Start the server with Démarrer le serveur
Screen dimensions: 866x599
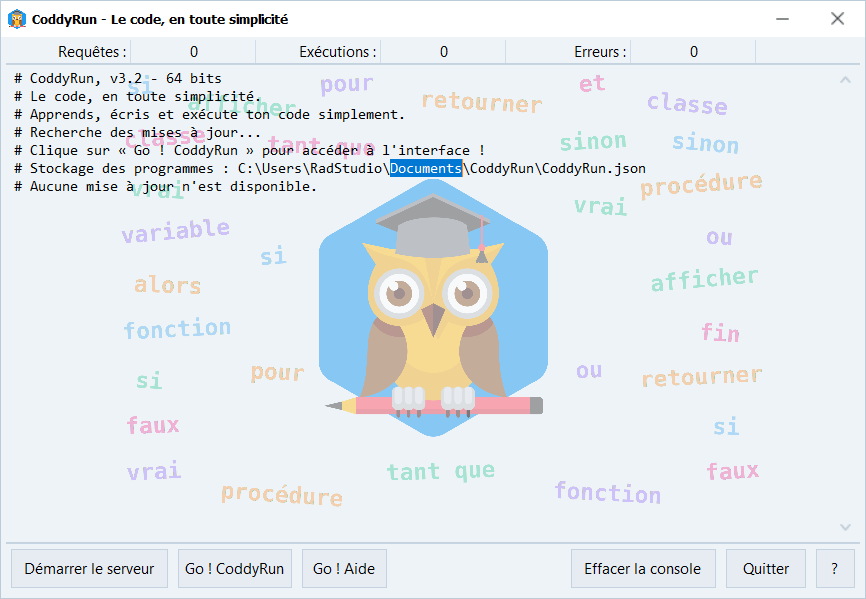(x=89, y=569)
